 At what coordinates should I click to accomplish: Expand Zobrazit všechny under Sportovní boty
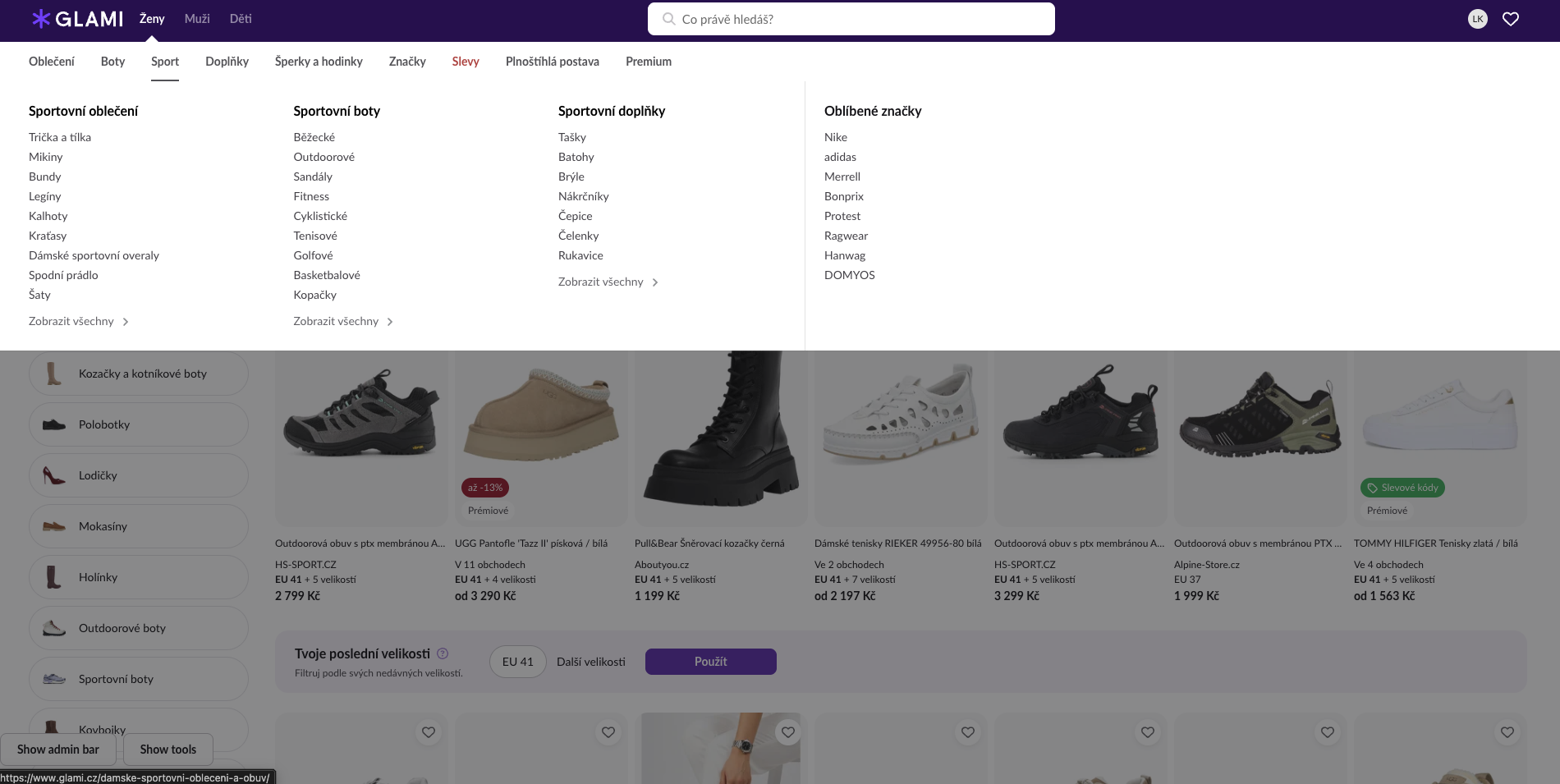click(343, 321)
